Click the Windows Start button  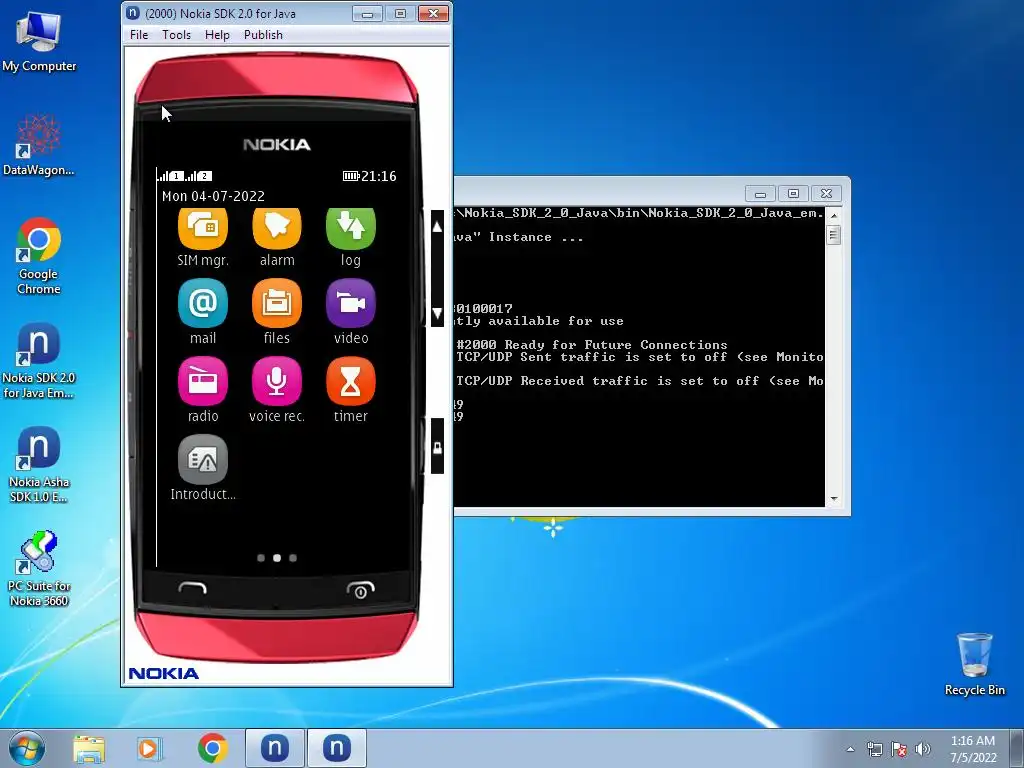point(27,748)
